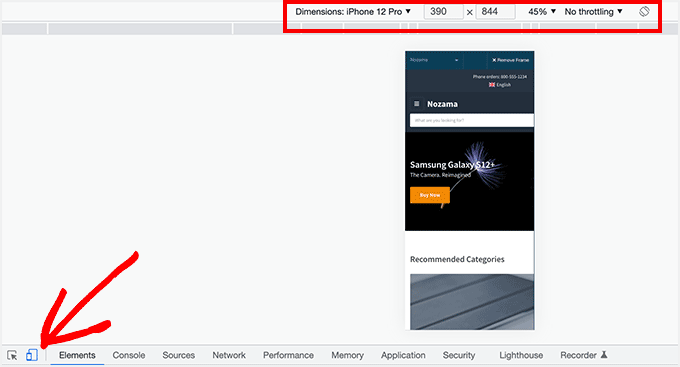Click the height field showing 844
Viewport: 680px width, 367px height.
[495, 12]
